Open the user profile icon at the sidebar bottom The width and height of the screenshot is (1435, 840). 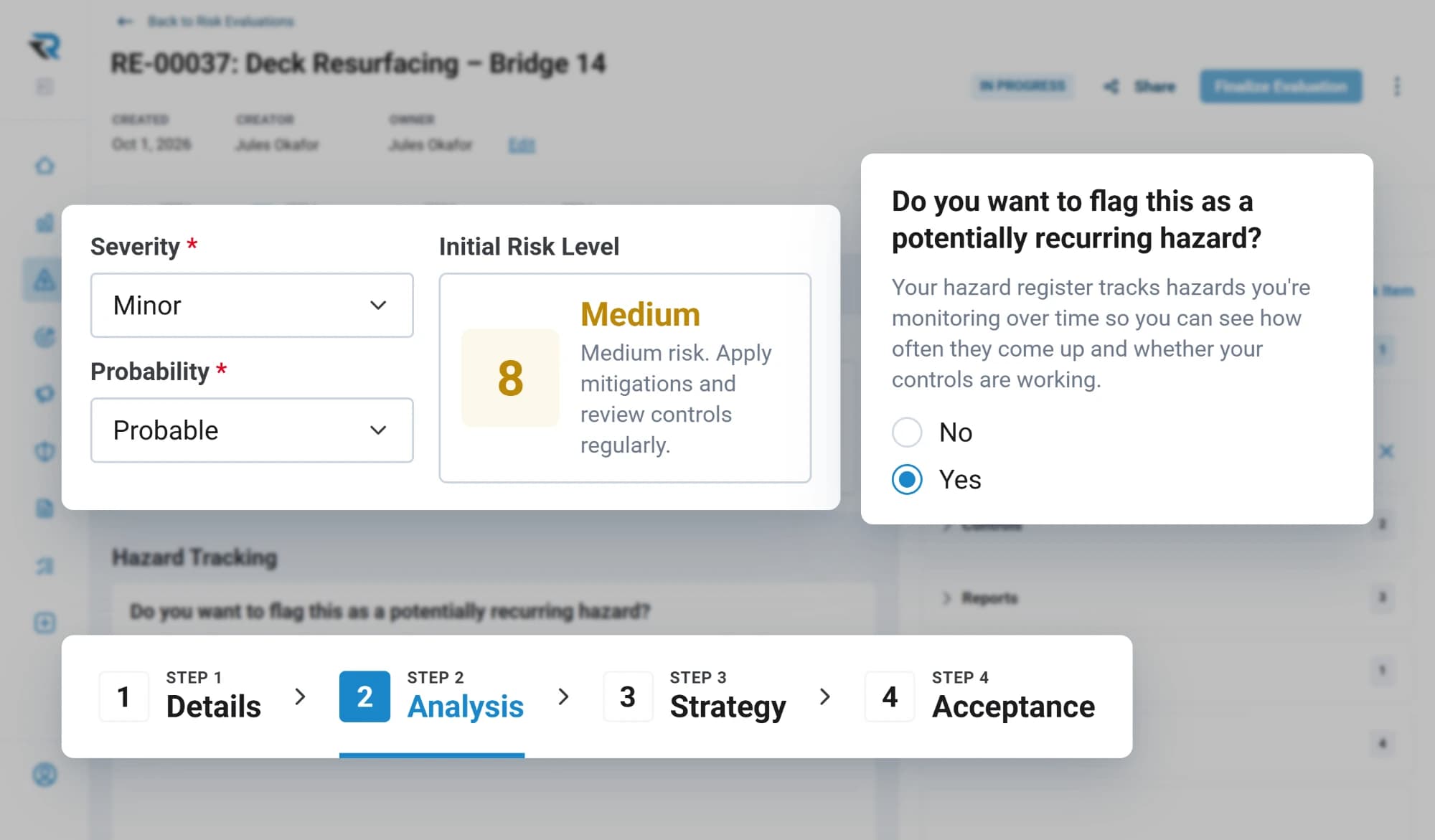tap(44, 775)
